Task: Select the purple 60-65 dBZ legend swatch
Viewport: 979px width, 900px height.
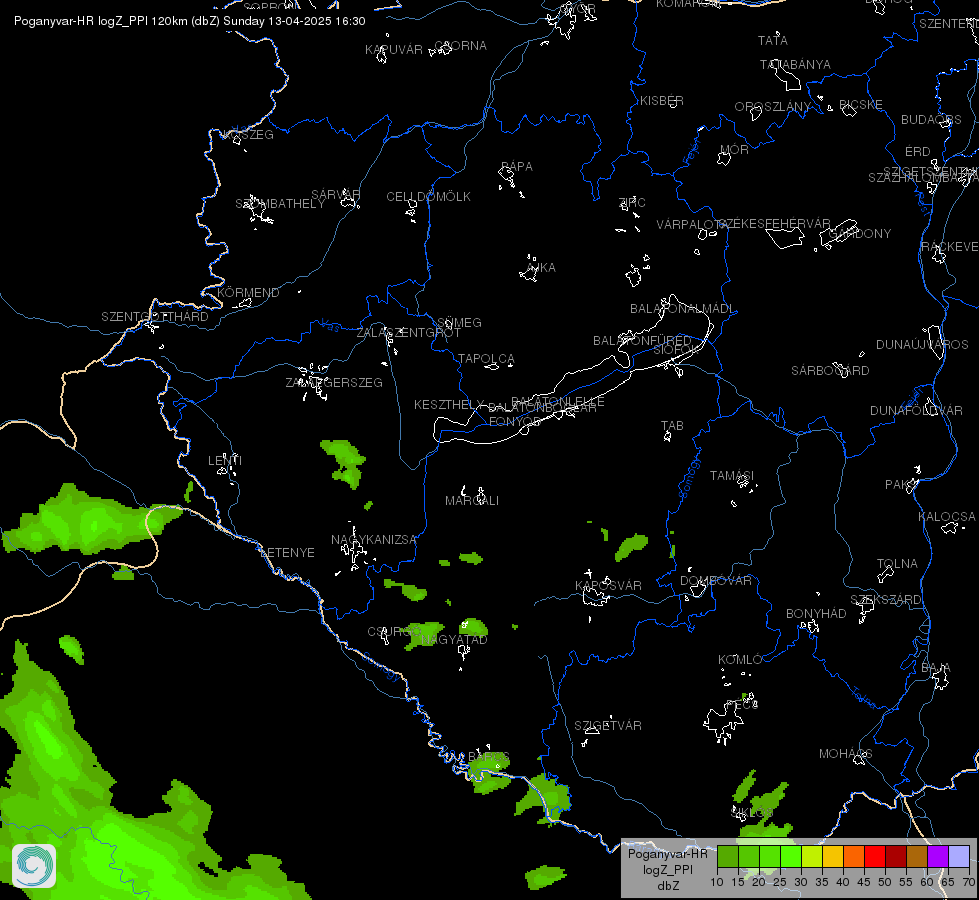Action: click(x=938, y=857)
